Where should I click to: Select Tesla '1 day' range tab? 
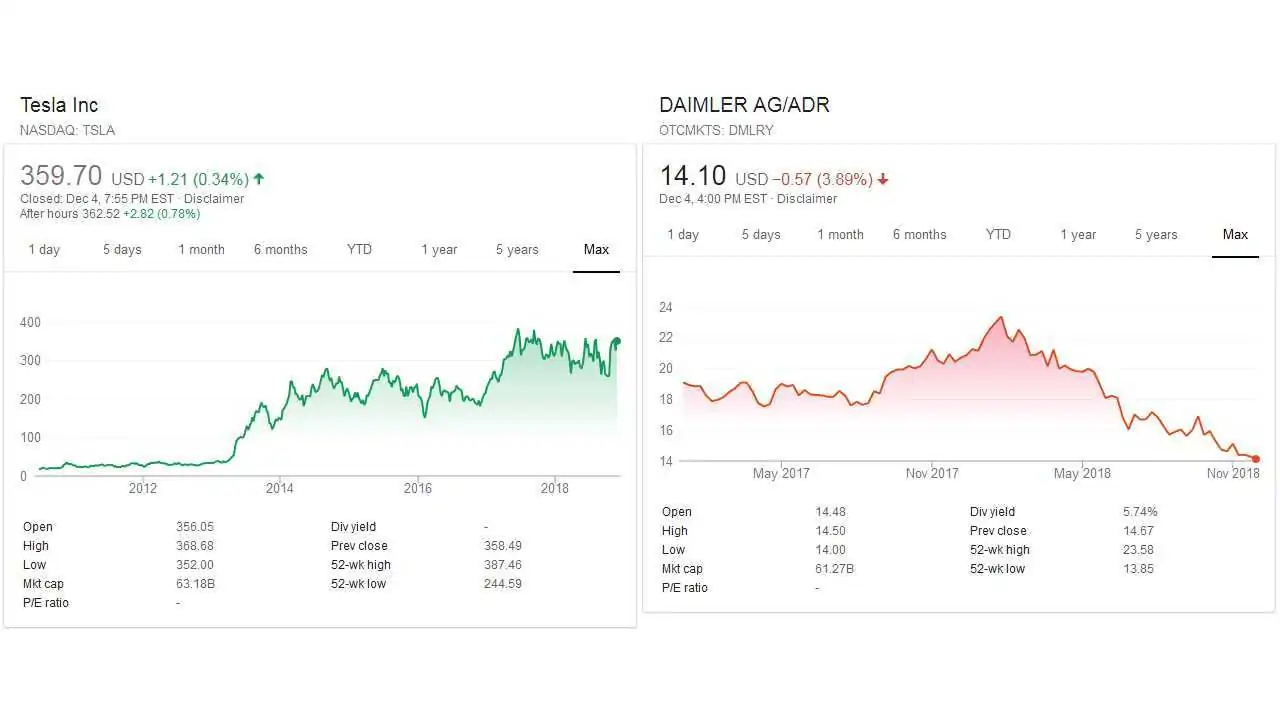[x=44, y=249]
